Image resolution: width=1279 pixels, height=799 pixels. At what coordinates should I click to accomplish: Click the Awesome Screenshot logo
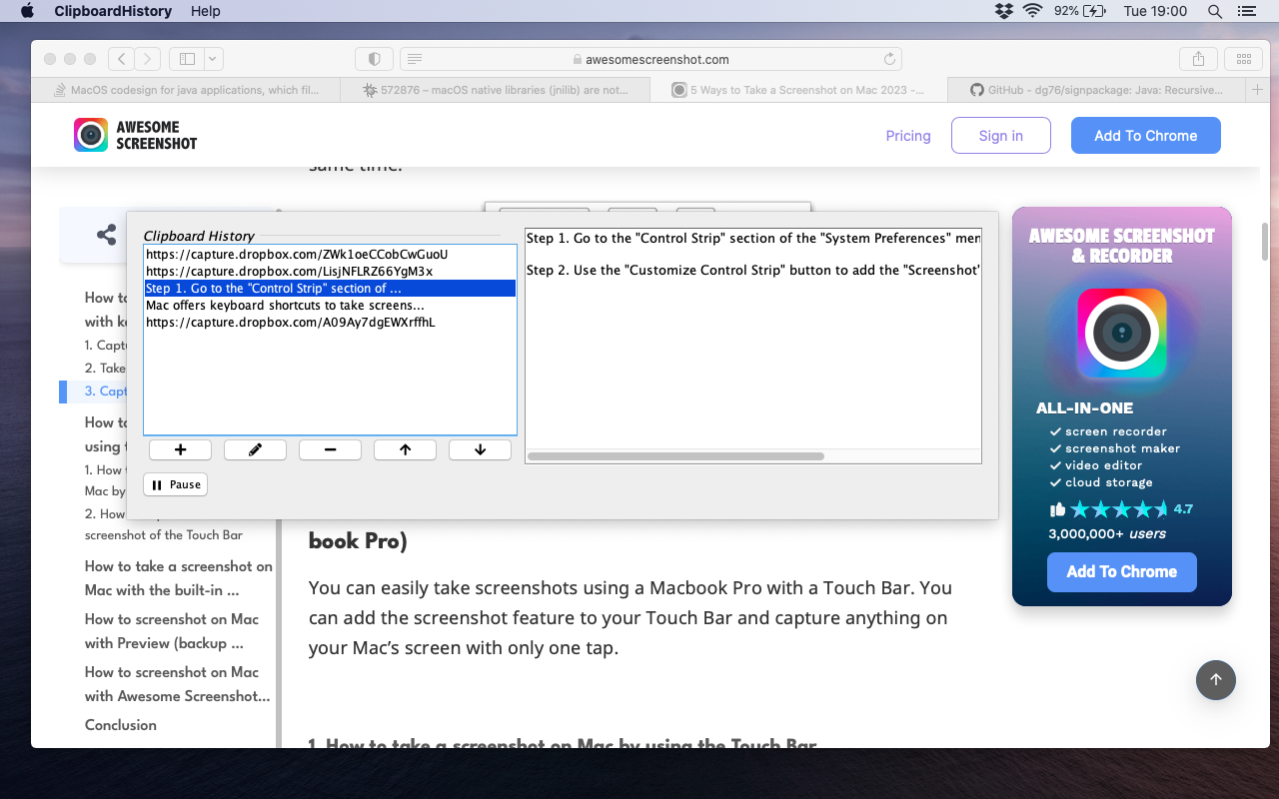click(135, 135)
